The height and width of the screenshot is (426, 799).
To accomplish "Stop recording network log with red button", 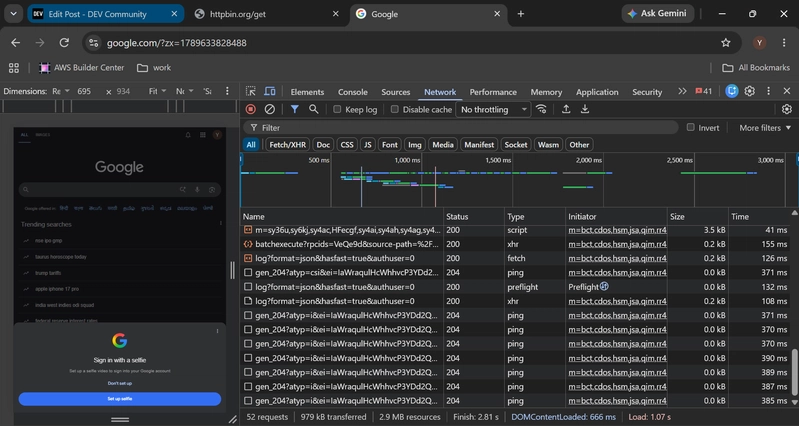I will [x=251, y=109].
